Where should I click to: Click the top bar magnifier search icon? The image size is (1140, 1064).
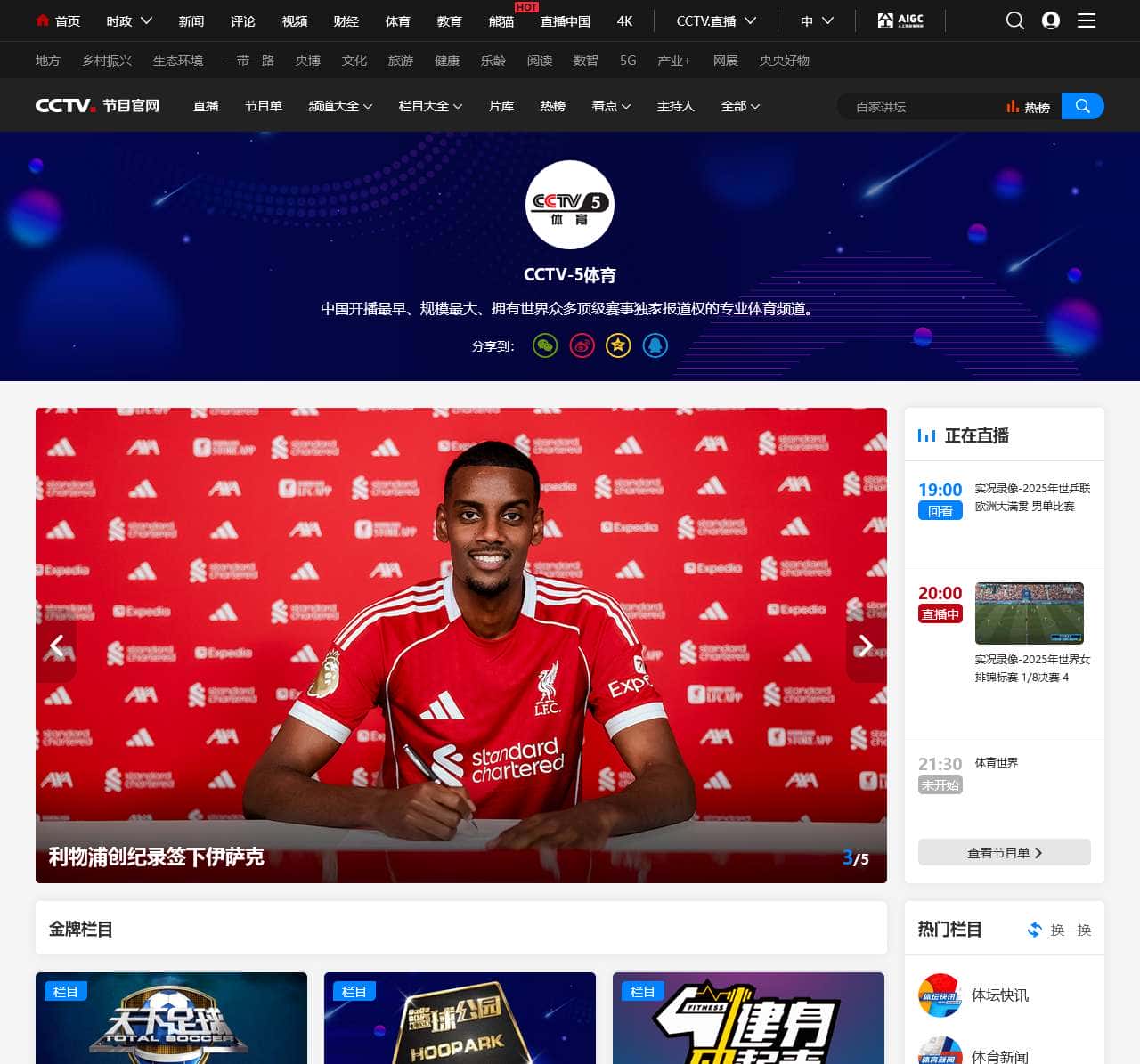(1014, 20)
